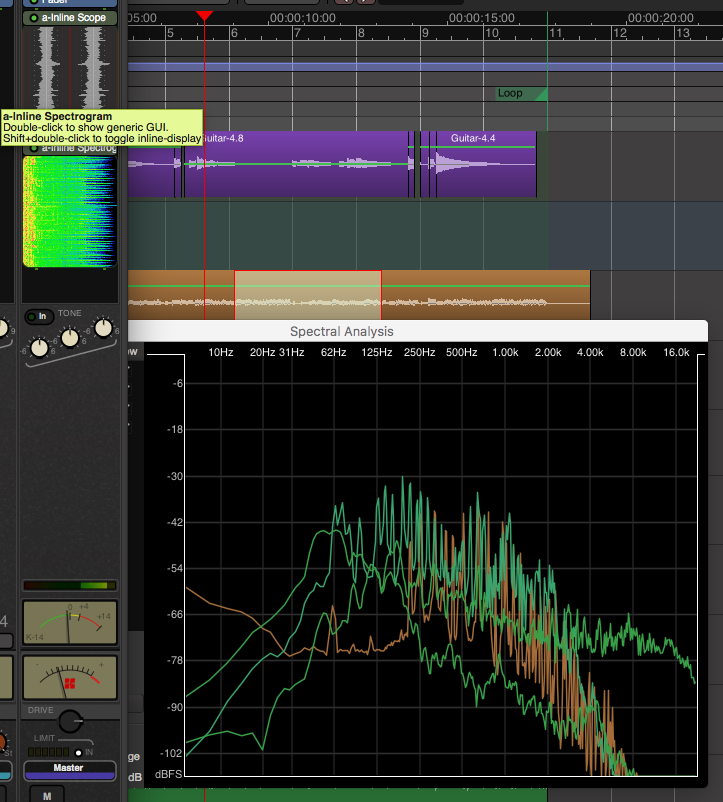The height and width of the screenshot is (802, 723).
Task: Click the highlighted selected orange region
Action: 307,295
